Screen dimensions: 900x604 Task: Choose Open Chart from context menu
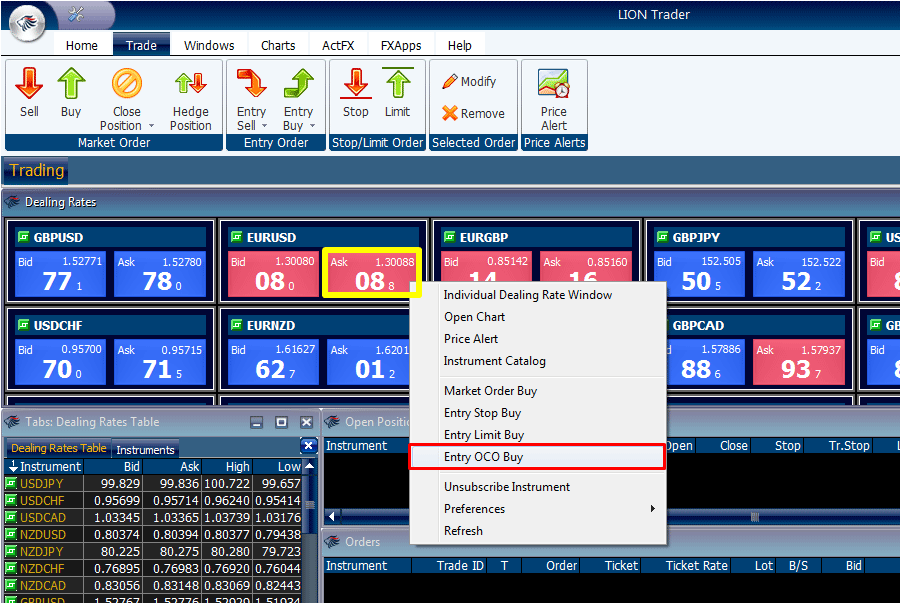click(x=537, y=317)
